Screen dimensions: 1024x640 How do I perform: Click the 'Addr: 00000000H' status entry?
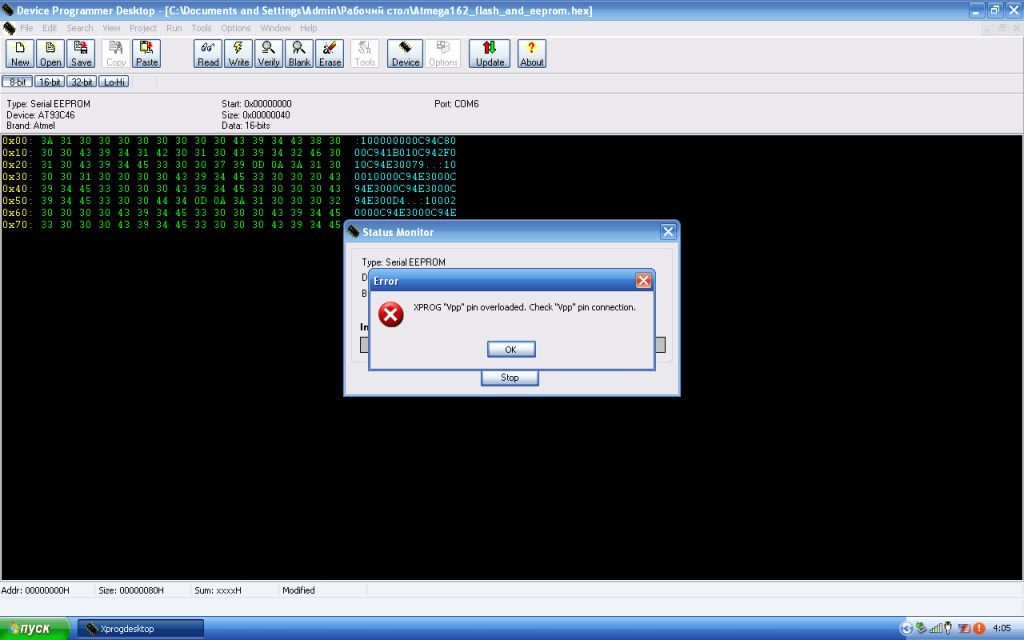35,590
